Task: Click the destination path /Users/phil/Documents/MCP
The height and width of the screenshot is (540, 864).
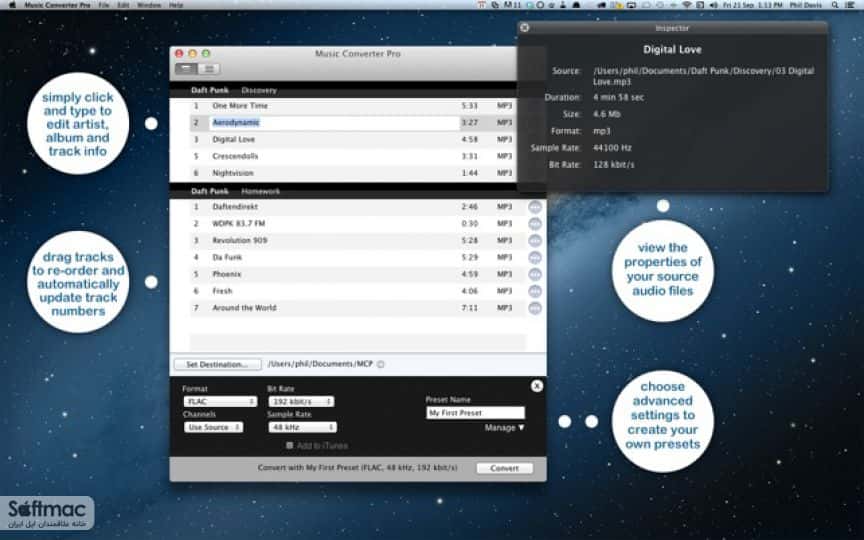Action: pos(320,364)
